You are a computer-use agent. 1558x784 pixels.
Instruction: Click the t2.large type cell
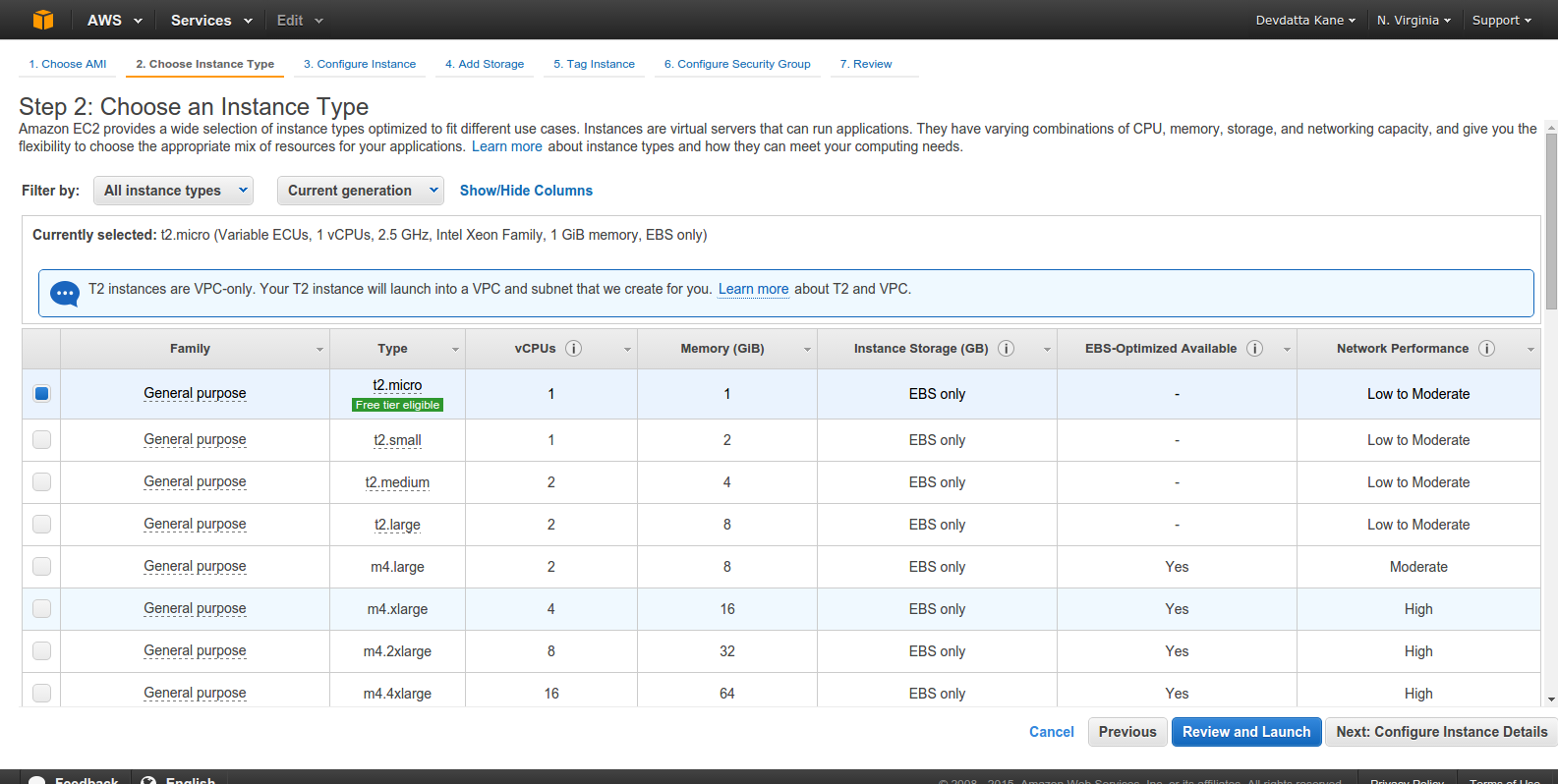pyautogui.click(x=397, y=525)
